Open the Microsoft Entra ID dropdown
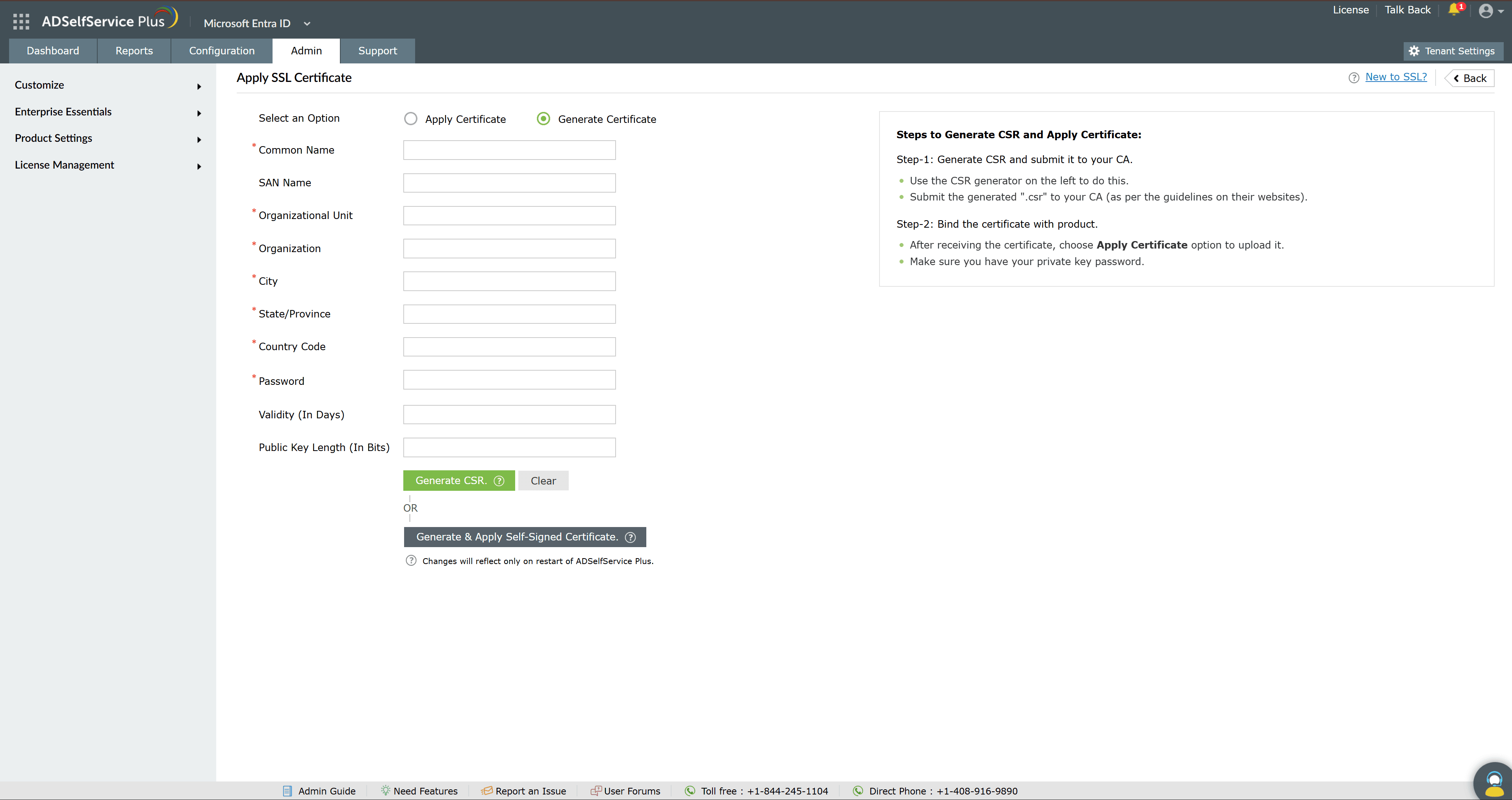Viewport: 1512px width, 800px height. click(x=257, y=24)
